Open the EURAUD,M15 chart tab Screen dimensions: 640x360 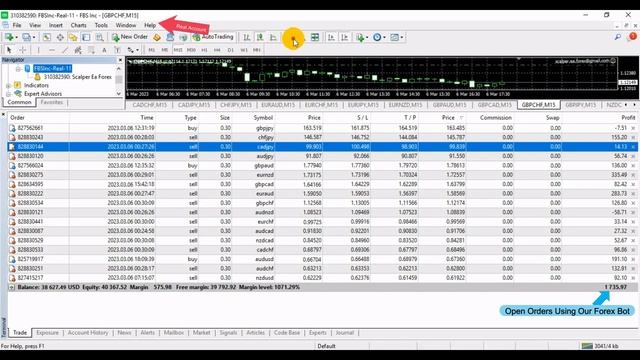tap(278, 105)
